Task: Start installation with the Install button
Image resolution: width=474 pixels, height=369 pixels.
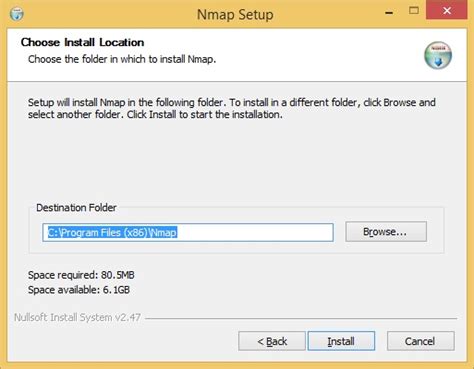Action: 341,341
